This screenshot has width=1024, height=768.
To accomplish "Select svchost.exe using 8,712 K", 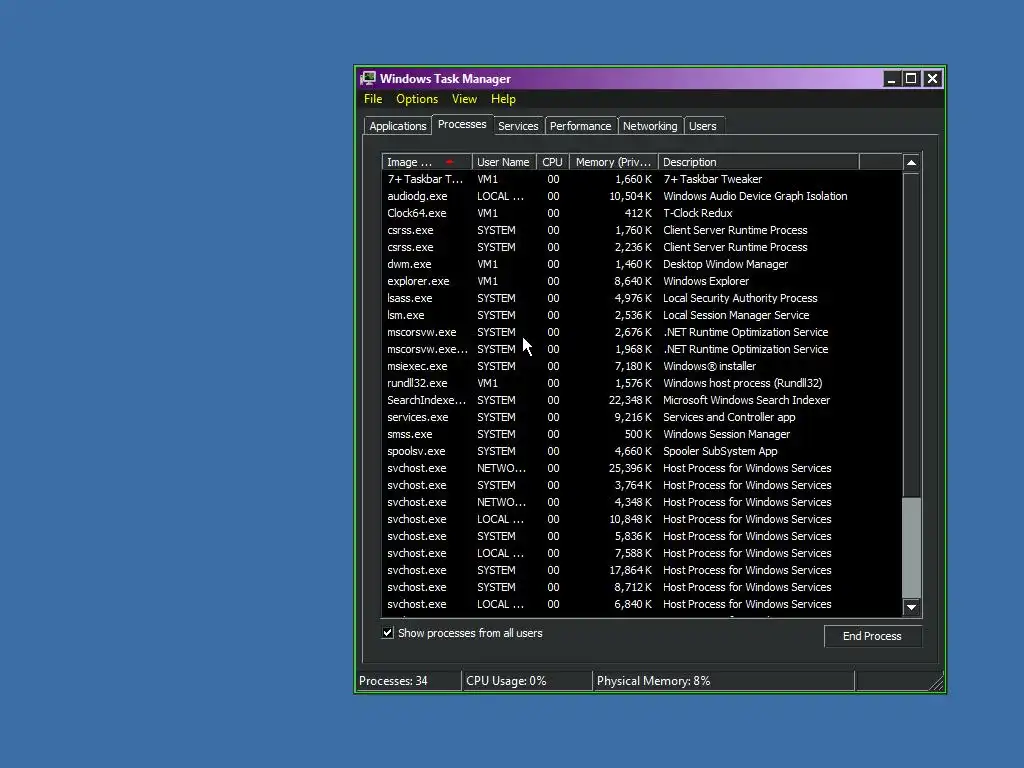I will 641,586.
